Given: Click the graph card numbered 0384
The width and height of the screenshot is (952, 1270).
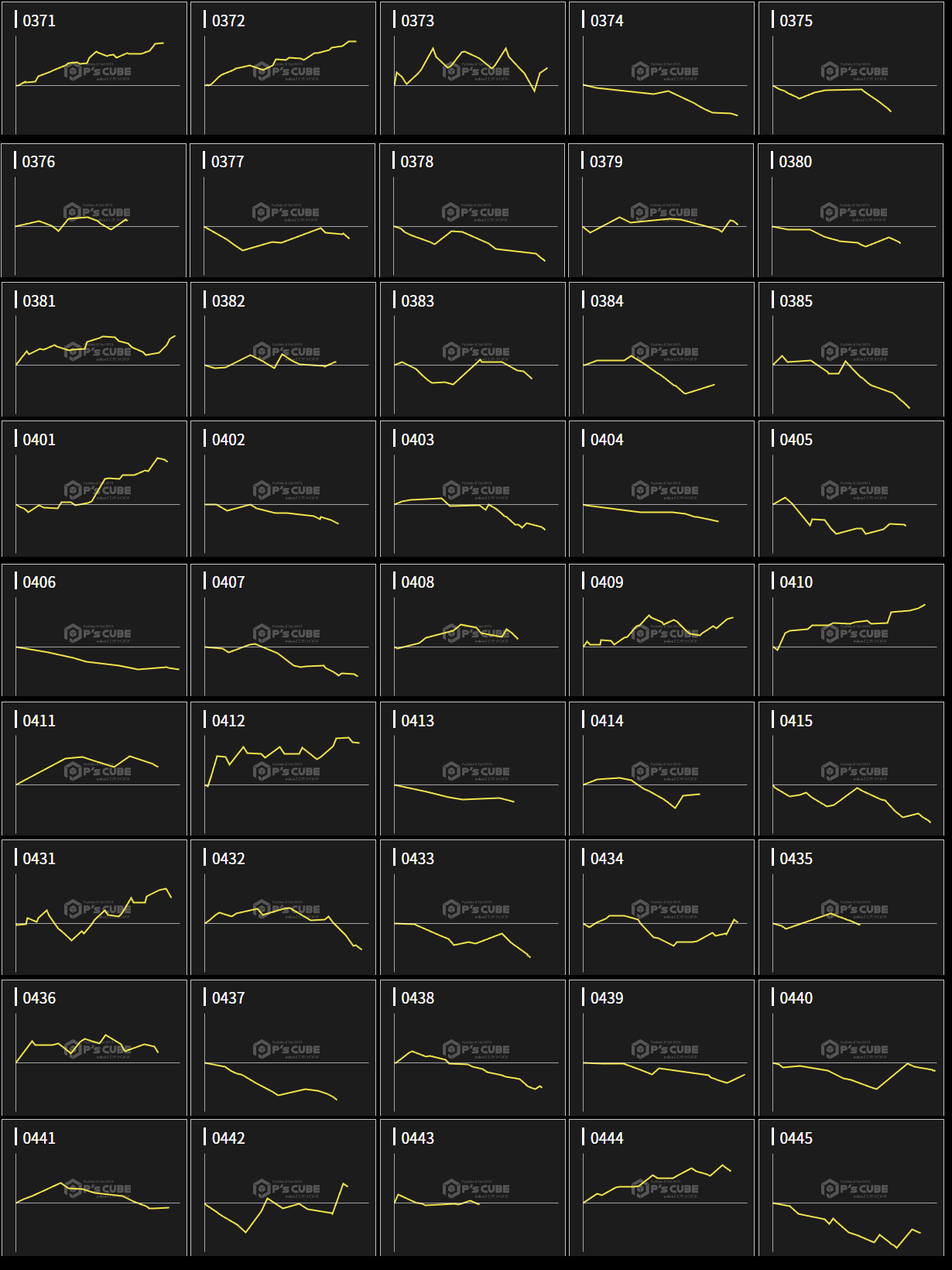Looking at the screenshot, I should click(x=662, y=349).
